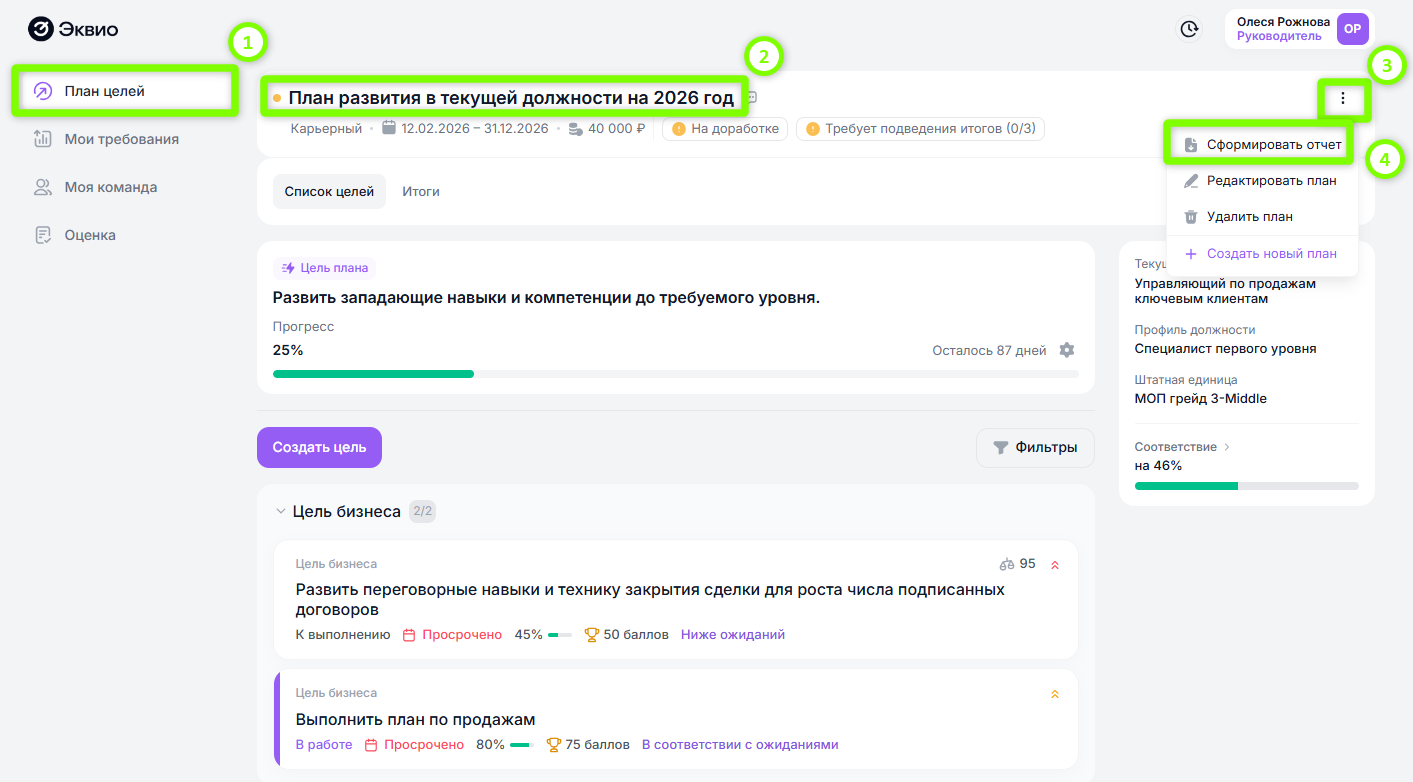
Task: Click Требует подведения итогов (0/3) badge
Action: click(920, 129)
